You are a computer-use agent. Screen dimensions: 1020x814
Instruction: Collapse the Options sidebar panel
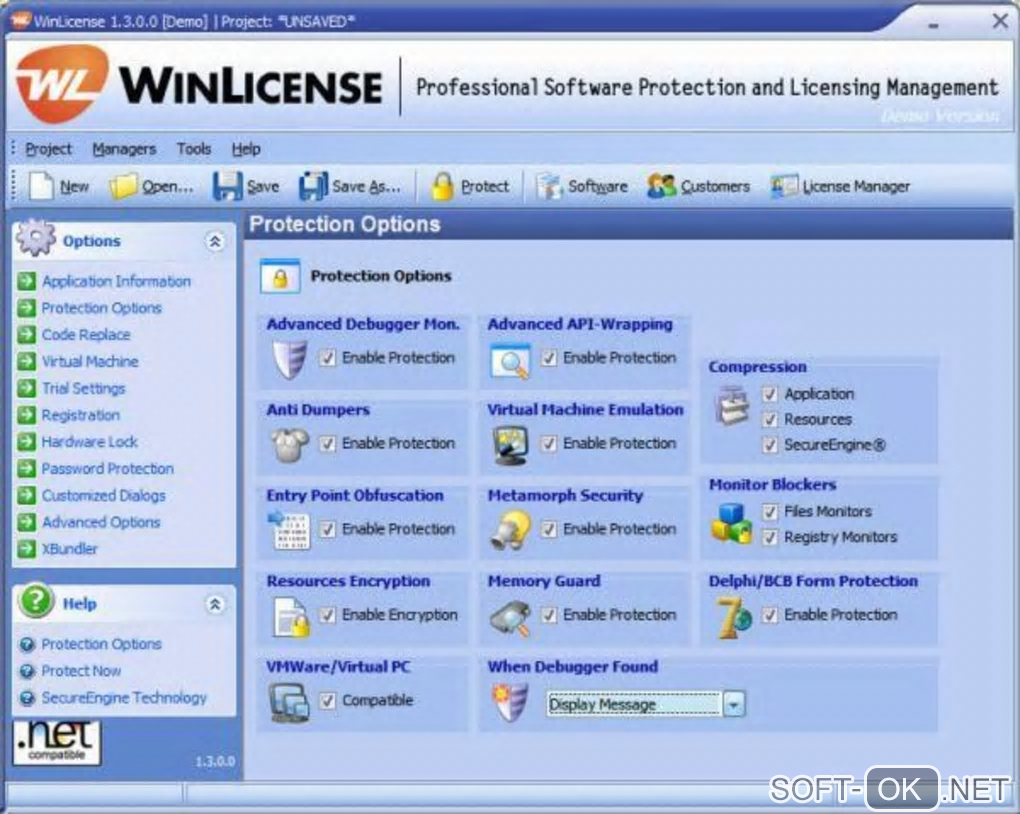pos(215,241)
